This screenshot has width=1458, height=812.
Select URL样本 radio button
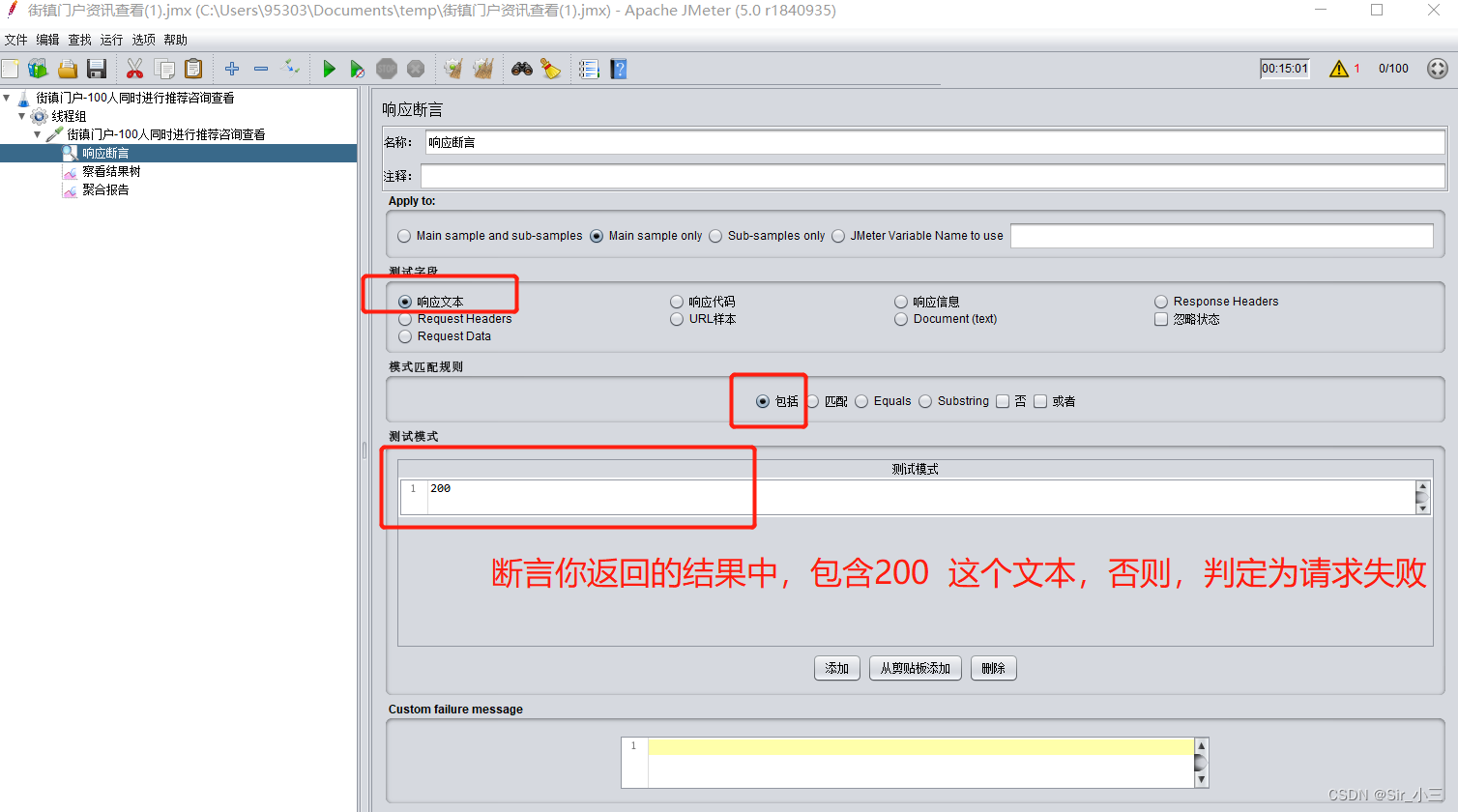677,319
